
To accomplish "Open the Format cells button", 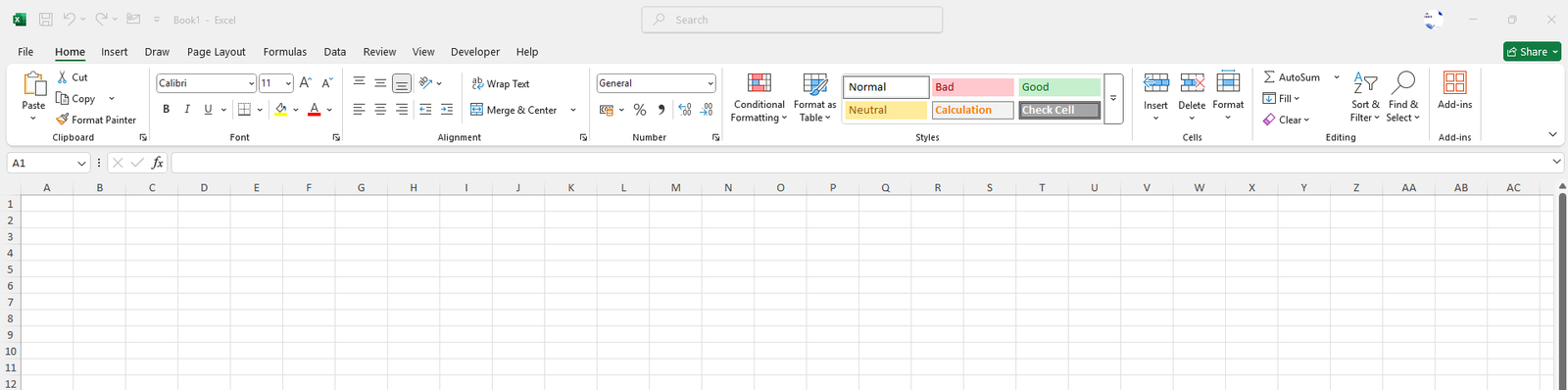I will click(1228, 97).
